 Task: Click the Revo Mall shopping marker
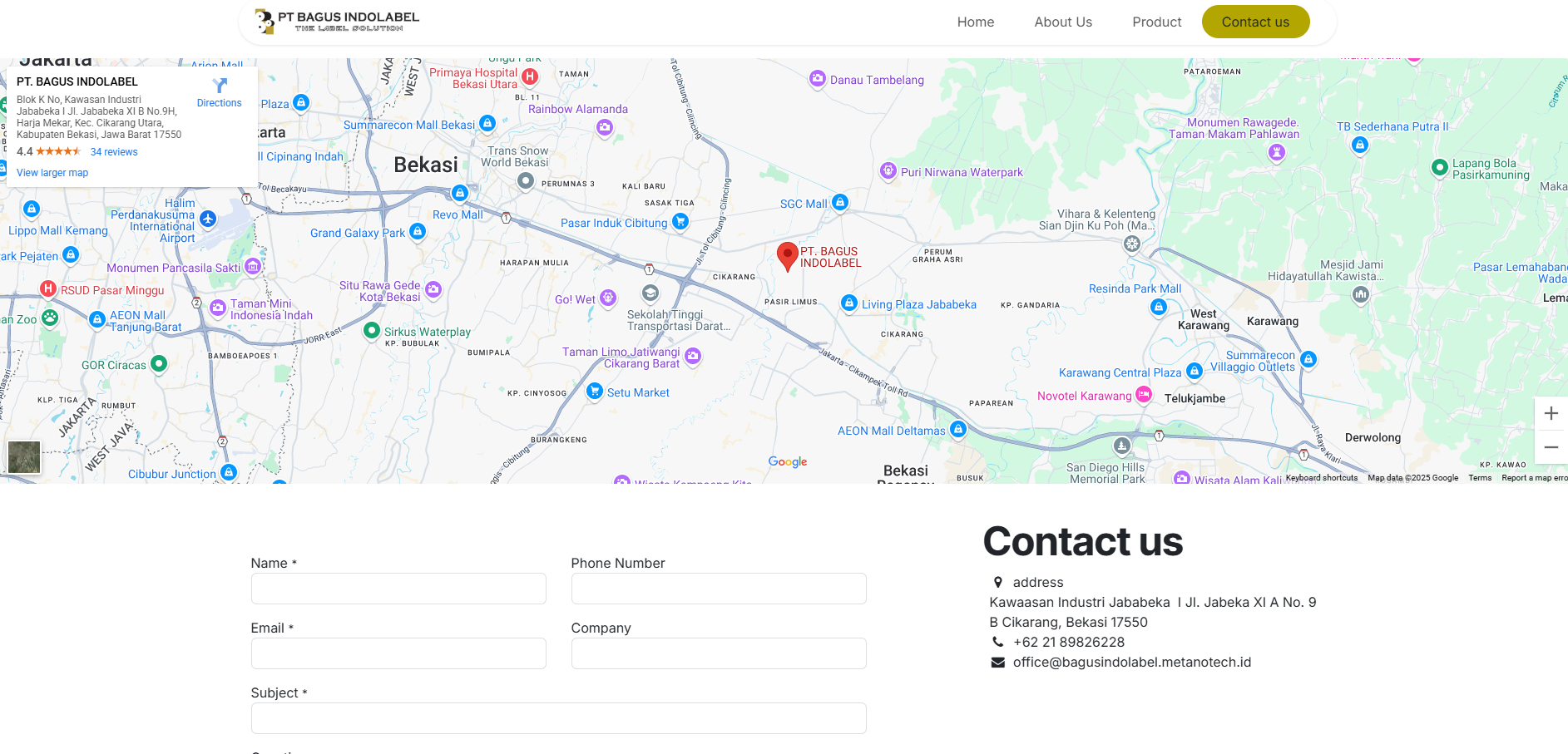[459, 193]
